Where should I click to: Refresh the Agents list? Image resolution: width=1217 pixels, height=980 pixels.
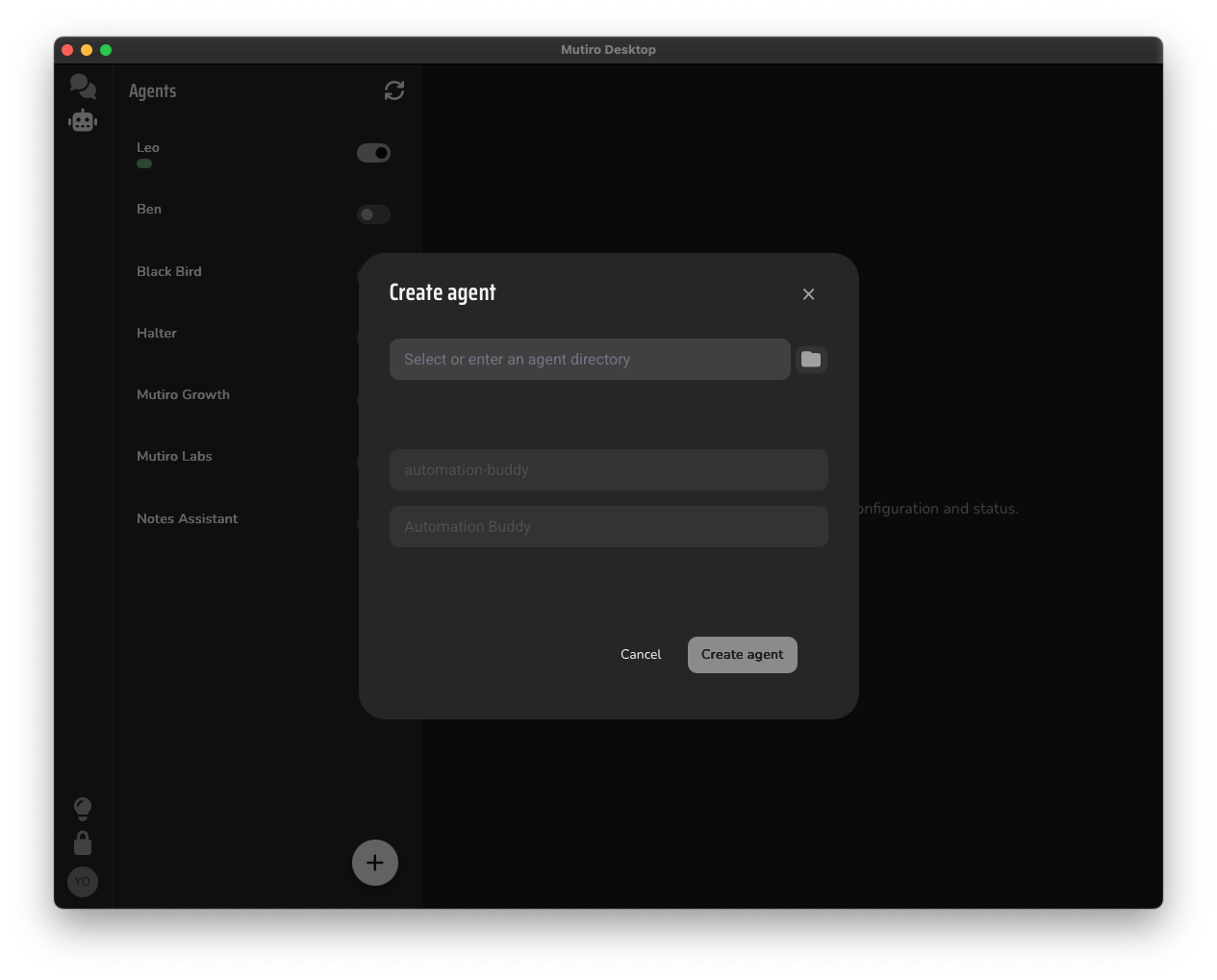click(x=393, y=90)
